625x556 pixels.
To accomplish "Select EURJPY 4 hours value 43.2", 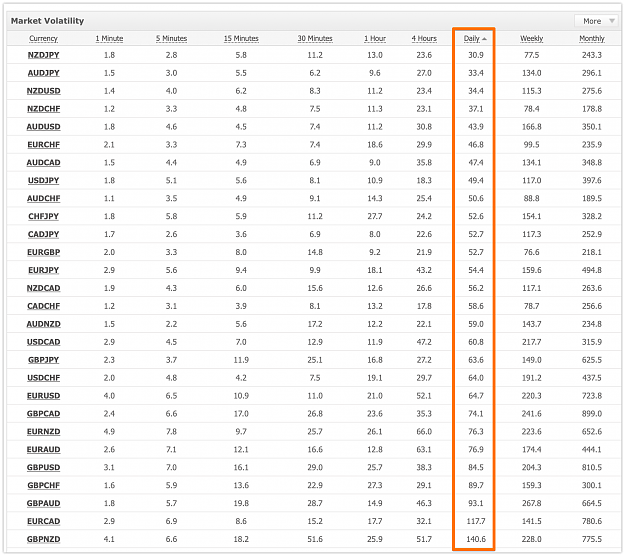I will [424, 270].
